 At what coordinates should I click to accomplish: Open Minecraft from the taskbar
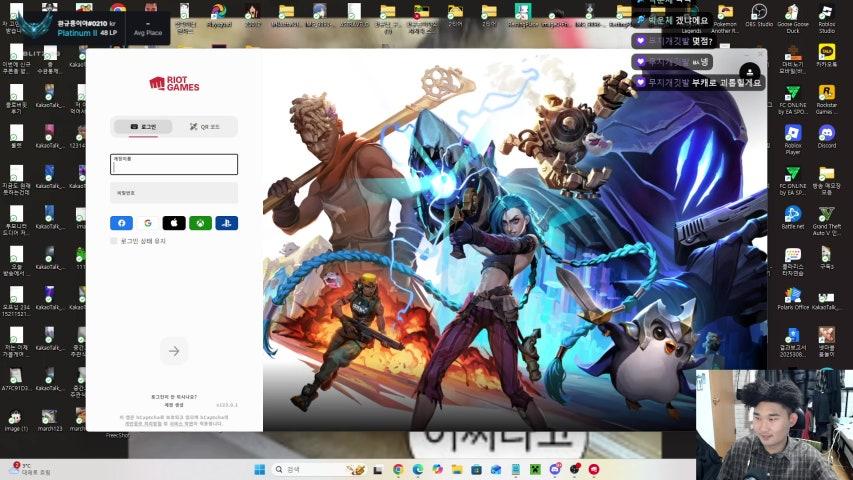coord(535,470)
